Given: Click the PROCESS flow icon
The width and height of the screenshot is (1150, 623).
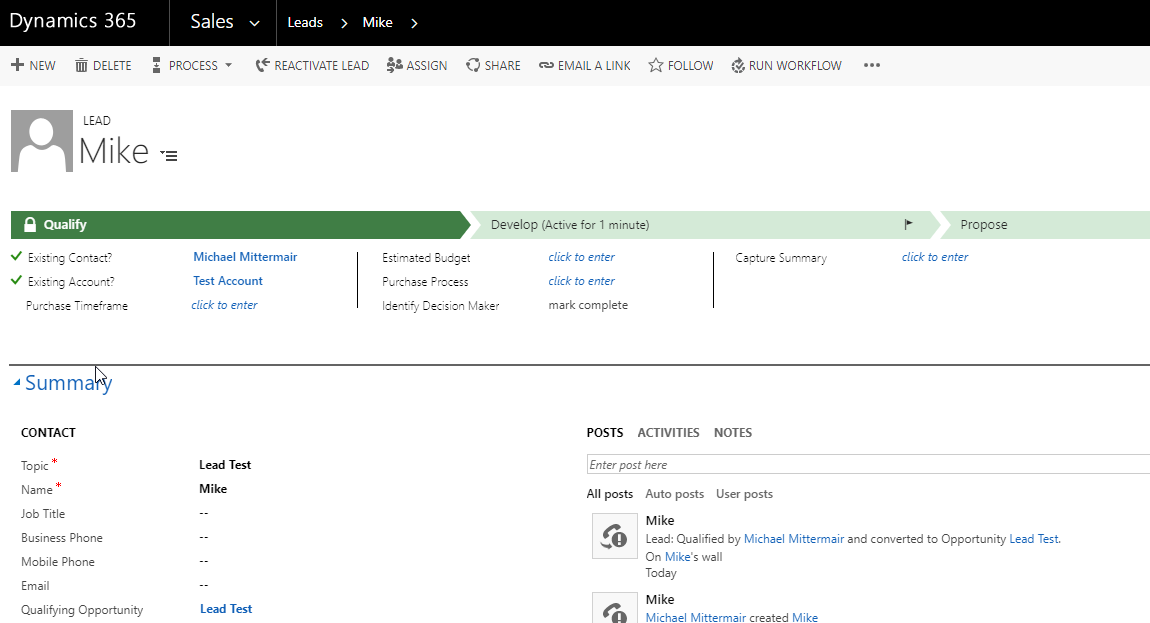Looking at the screenshot, I should click(x=156, y=65).
